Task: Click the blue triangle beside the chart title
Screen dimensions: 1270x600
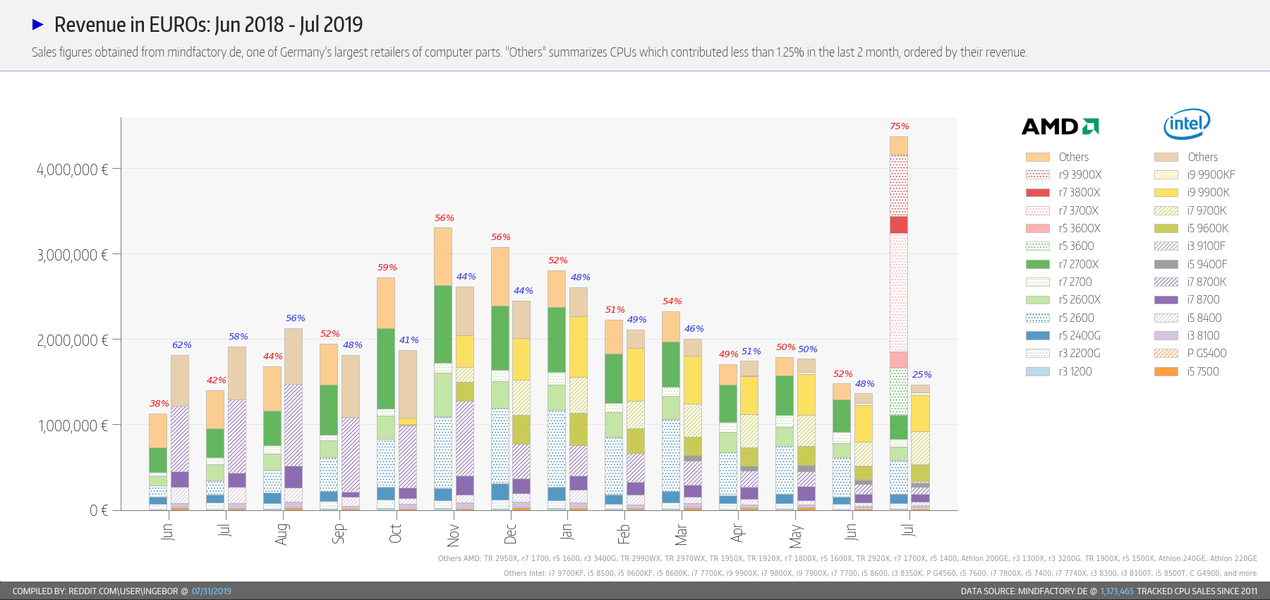Action: (x=38, y=24)
